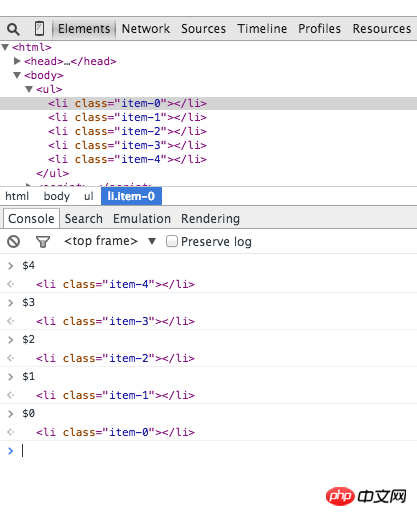This screenshot has width=417, height=516.
Task: Click the item-3 console output result
Action: [115, 321]
